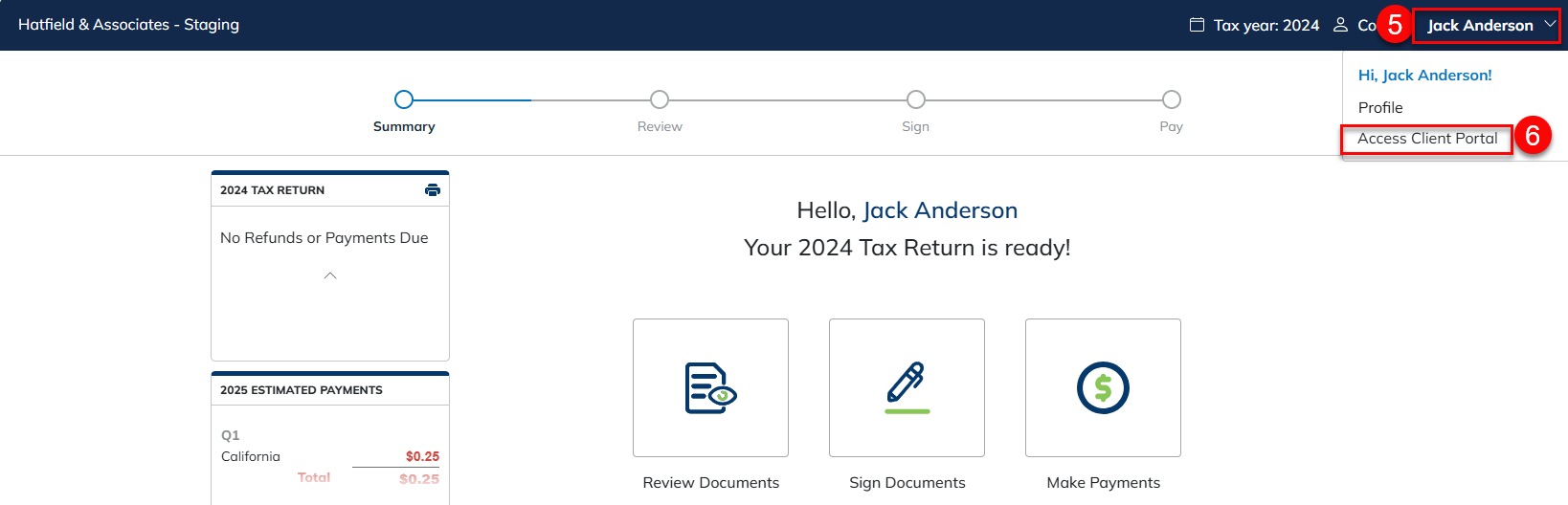Click the Summary step circle

(x=404, y=99)
